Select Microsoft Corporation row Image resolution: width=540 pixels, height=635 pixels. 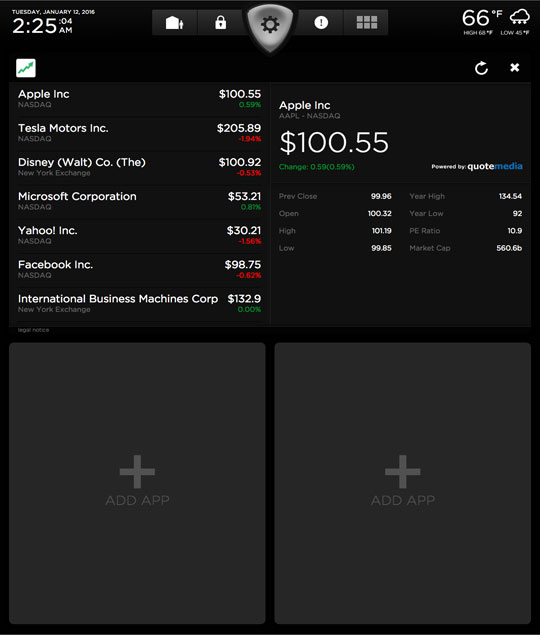[x=139, y=201]
